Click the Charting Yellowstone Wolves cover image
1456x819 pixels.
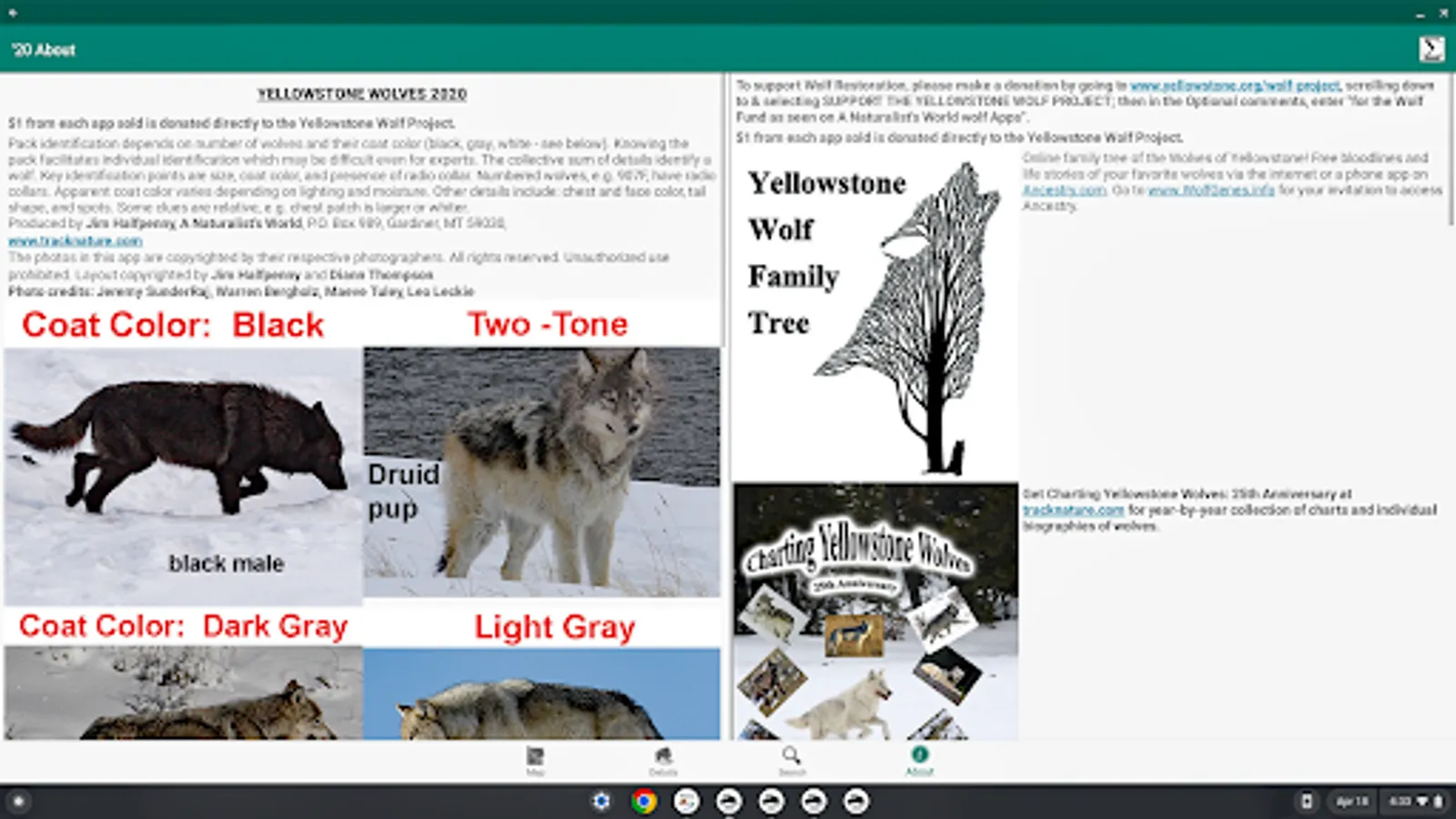875,611
